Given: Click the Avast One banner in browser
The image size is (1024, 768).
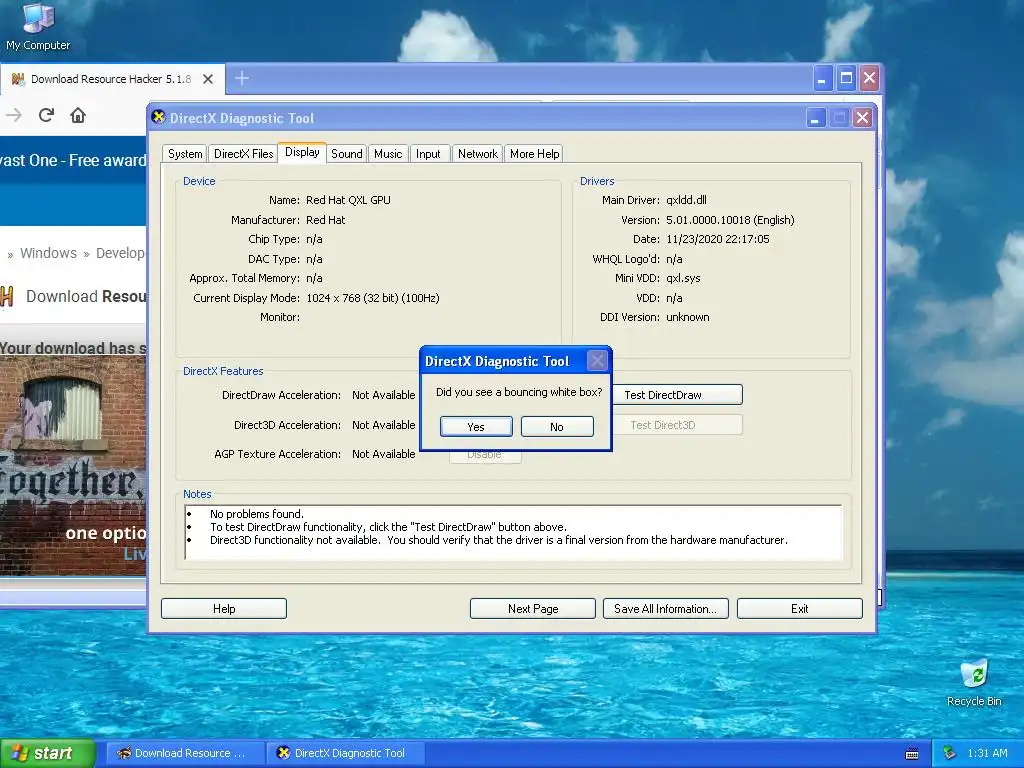Looking at the screenshot, I should pos(72,160).
